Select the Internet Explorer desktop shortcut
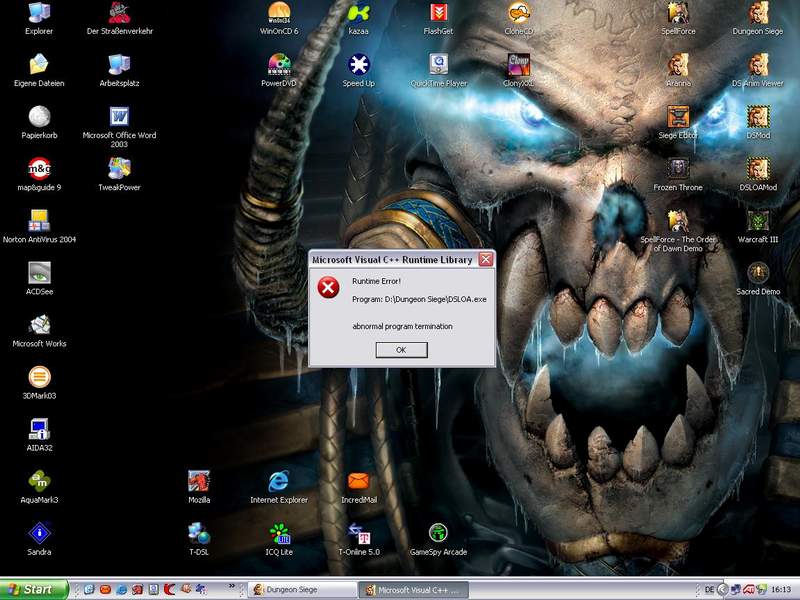This screenshot has width=800, height=600. [x=279, y=481]
